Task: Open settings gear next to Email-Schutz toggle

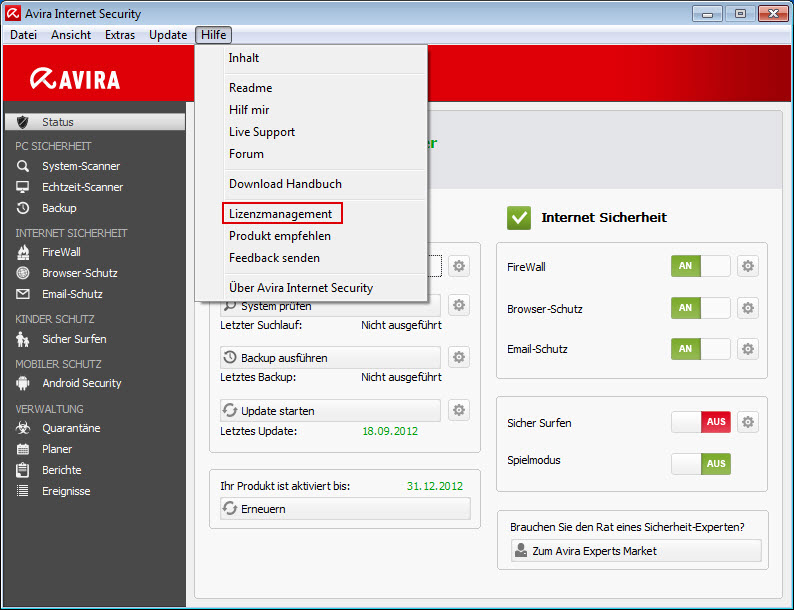Action: (x=748, y=349)
